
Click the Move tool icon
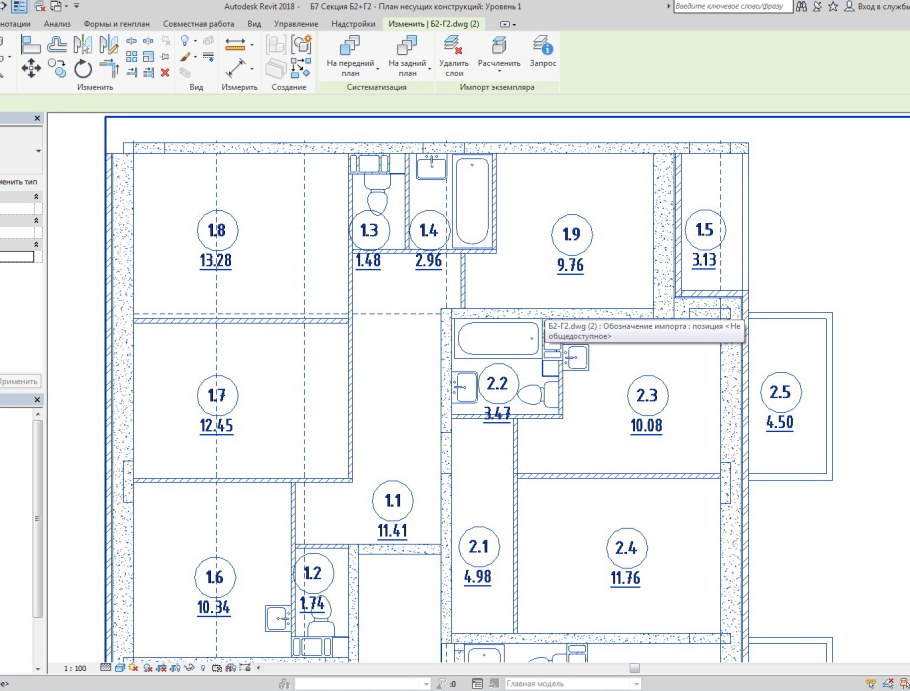point(30,69)
